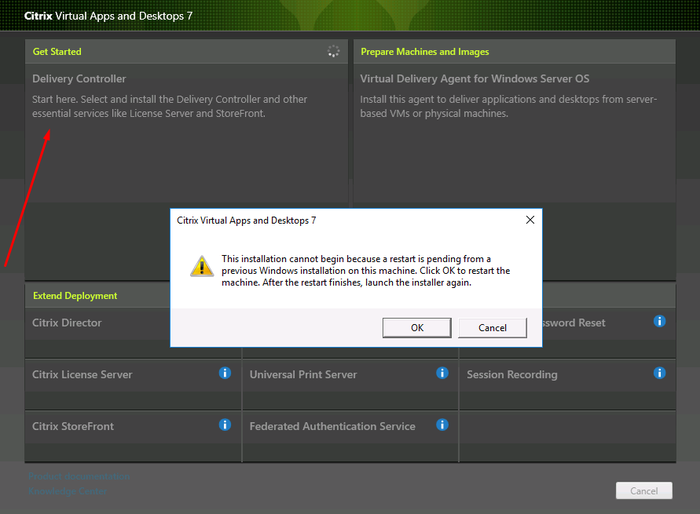Open Federated Authentication Service info icon
The height and width of the screenshot is (514, 700).
(x=442, y=425)
